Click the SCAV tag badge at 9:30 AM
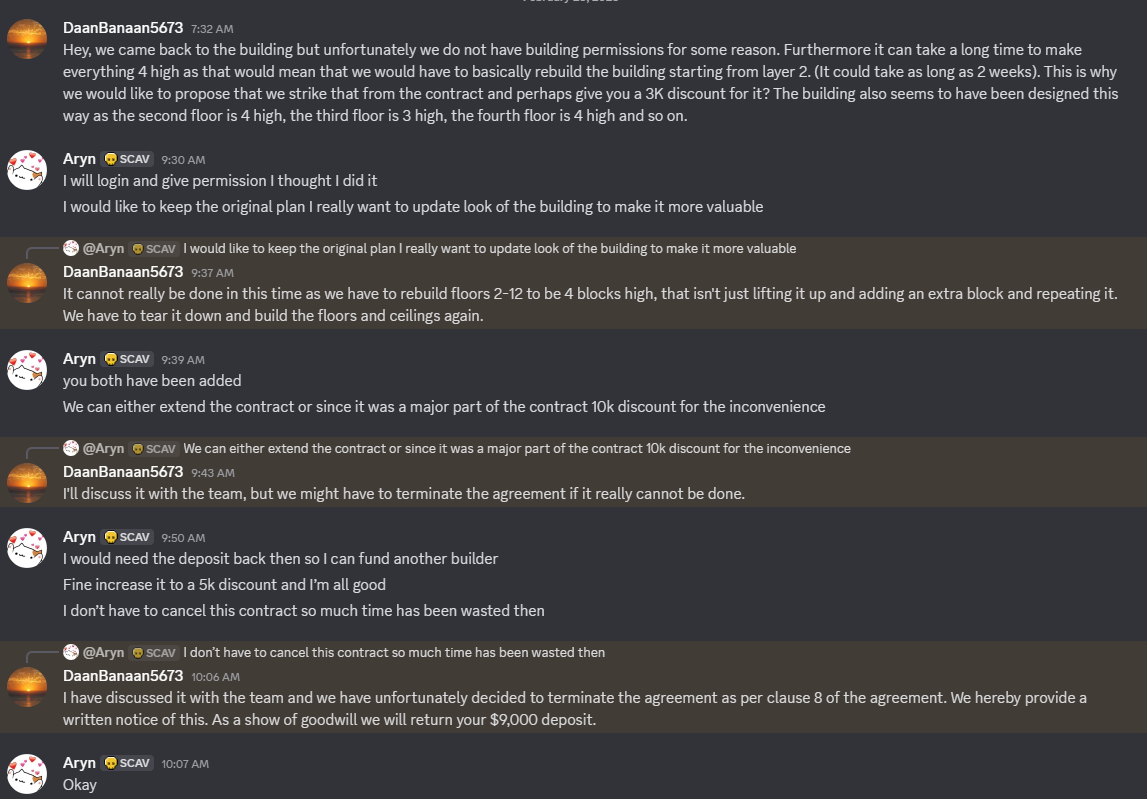Viewport: 1147px width, 799px height. (128, 159)
